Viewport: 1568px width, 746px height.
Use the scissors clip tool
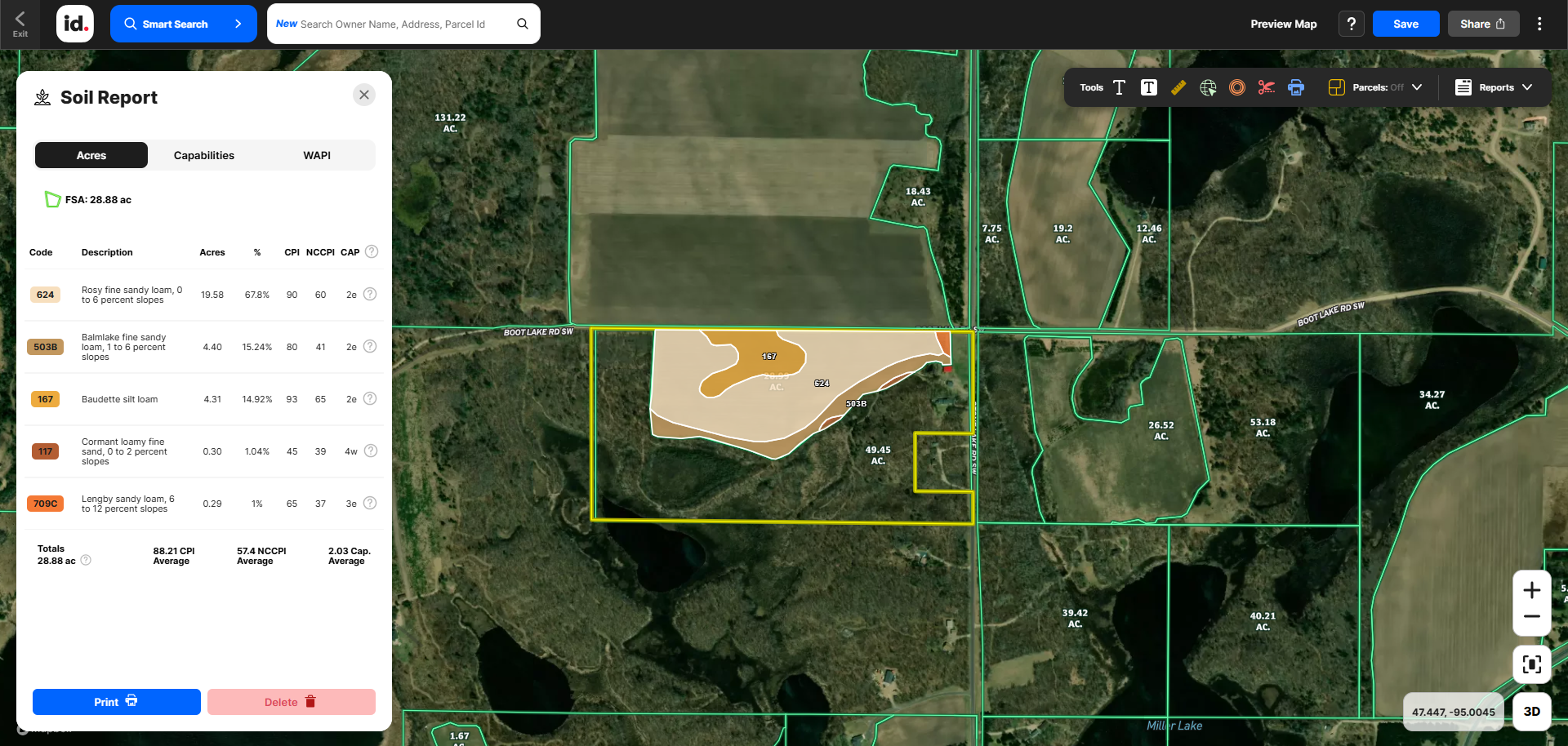click(1266, 87)
